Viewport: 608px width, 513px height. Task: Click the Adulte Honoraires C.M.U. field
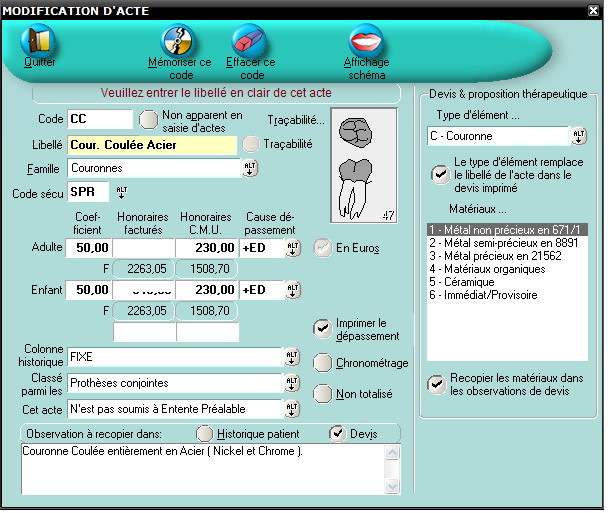click(x=206, y=248)
